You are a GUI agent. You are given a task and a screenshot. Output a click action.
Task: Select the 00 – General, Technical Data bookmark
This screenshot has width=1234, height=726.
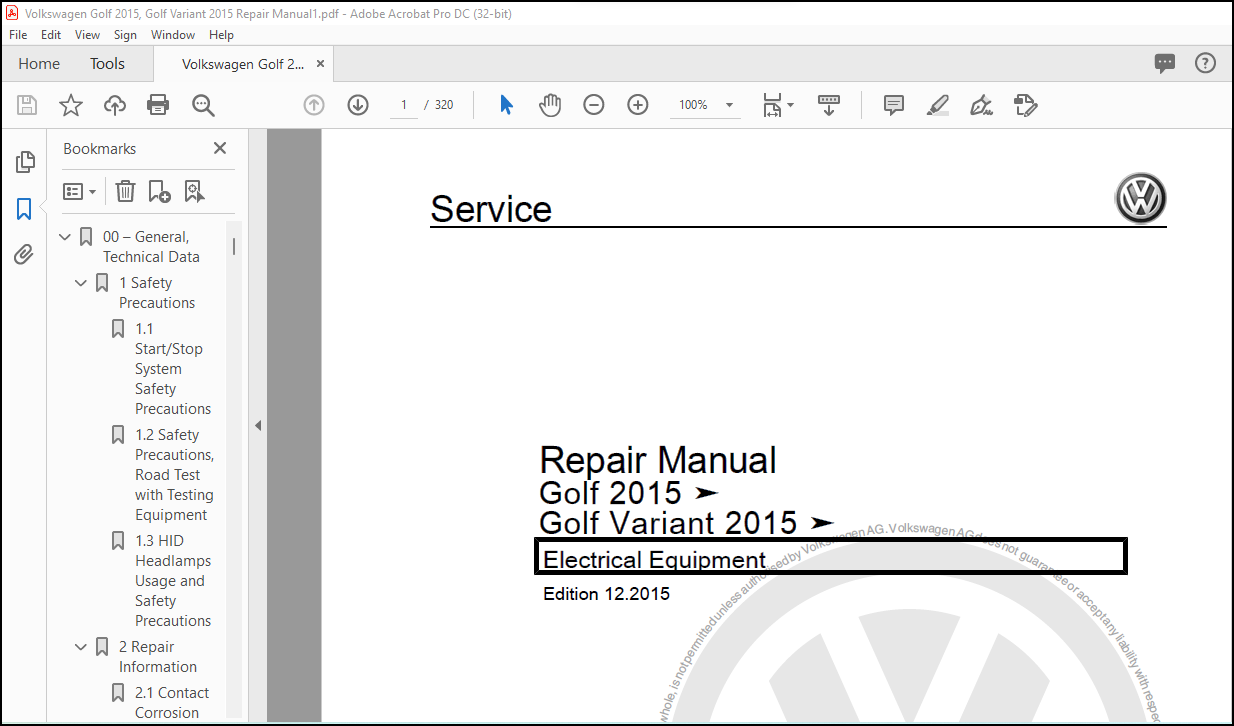(151, 247)
